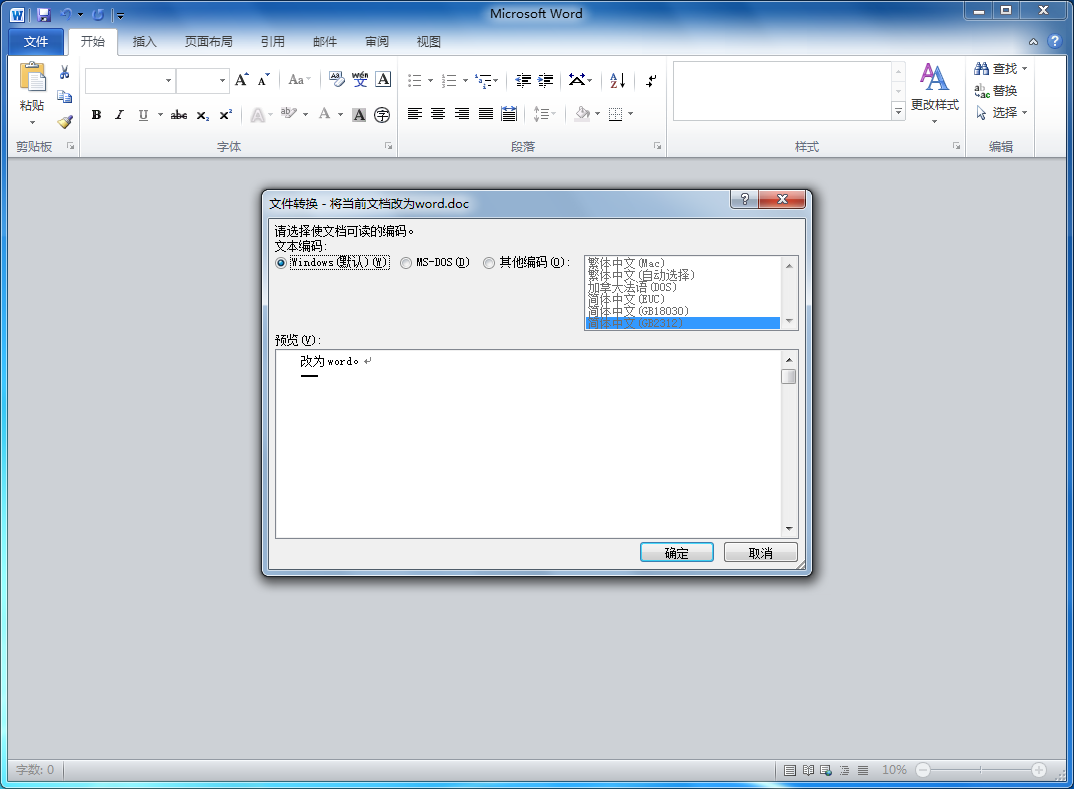Apply strikethrough formatting
The height and width of the screenshot is (789, 1074).
(179, 114)
